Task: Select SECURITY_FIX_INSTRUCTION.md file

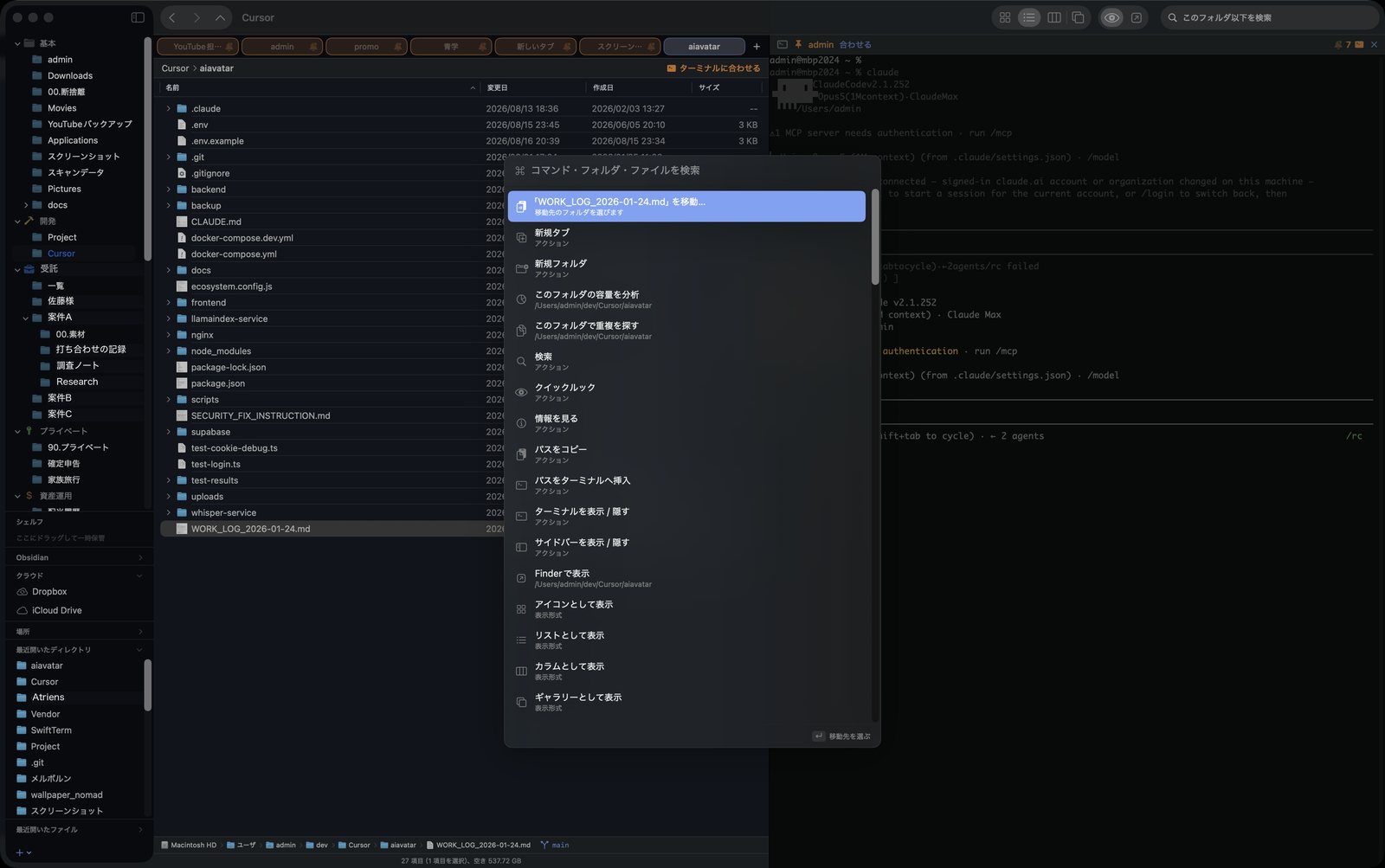Action: [260, 416]
